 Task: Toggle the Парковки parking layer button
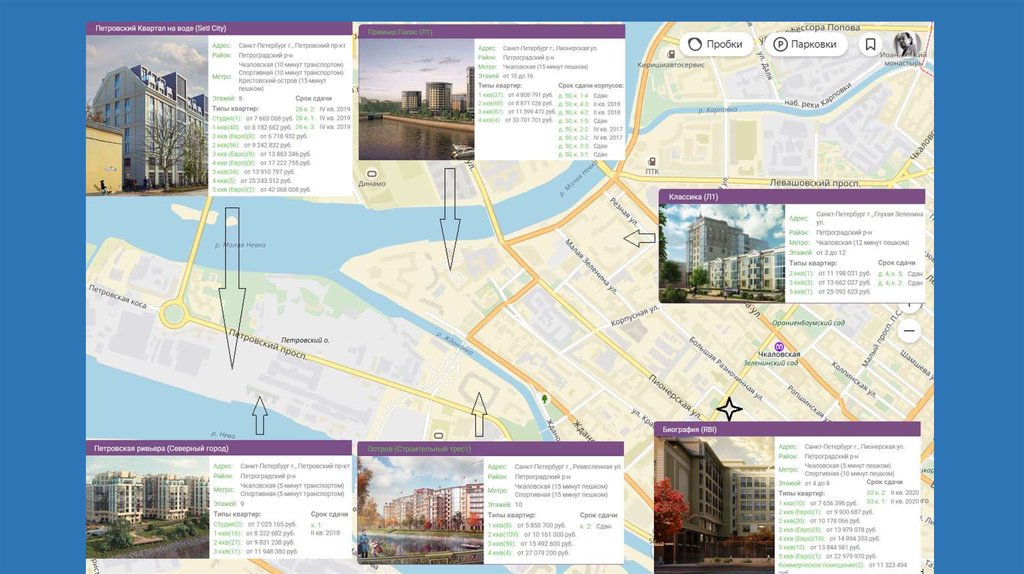[x=805, y=44]
